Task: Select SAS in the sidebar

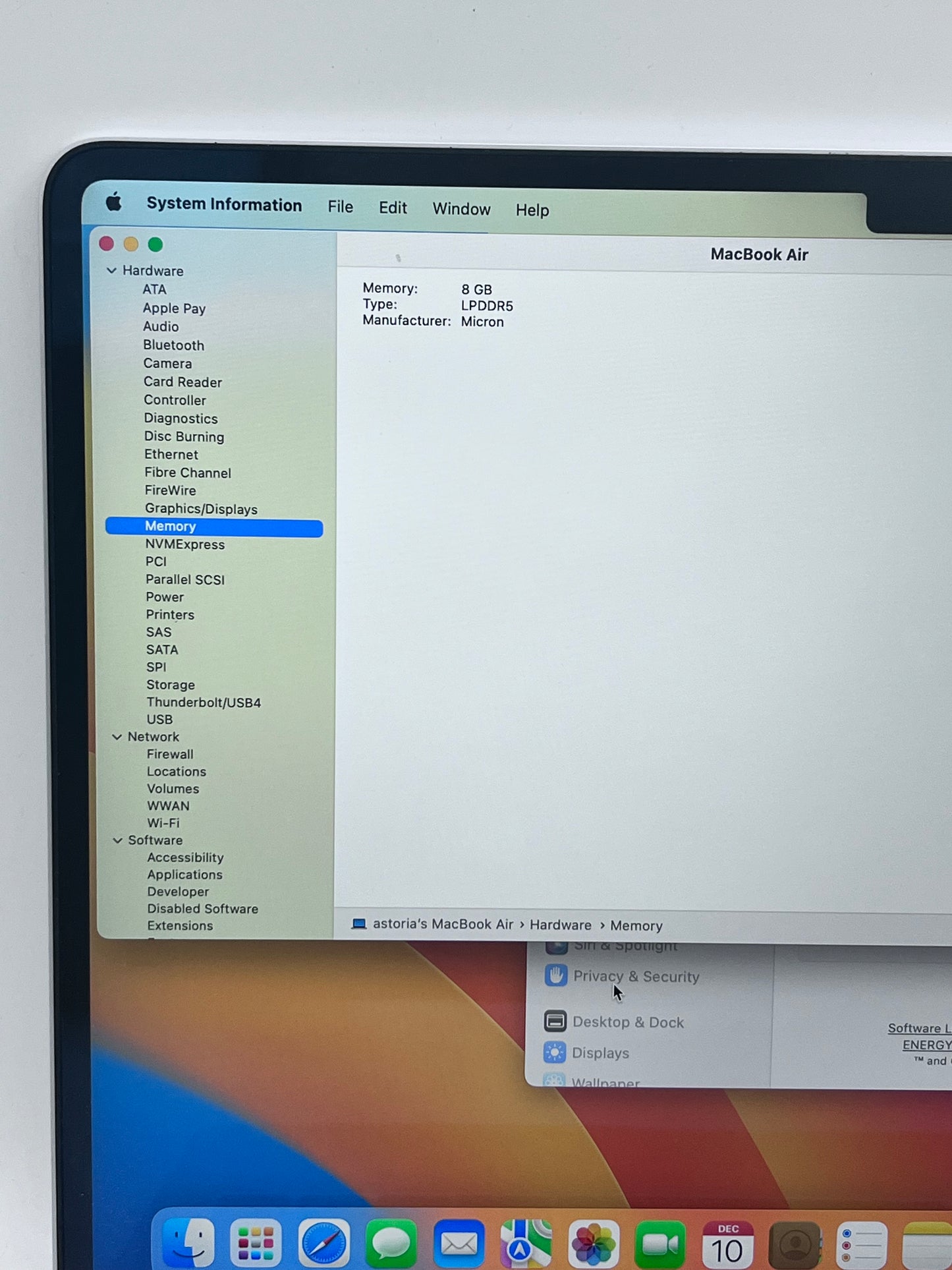Action: [159, 632]
